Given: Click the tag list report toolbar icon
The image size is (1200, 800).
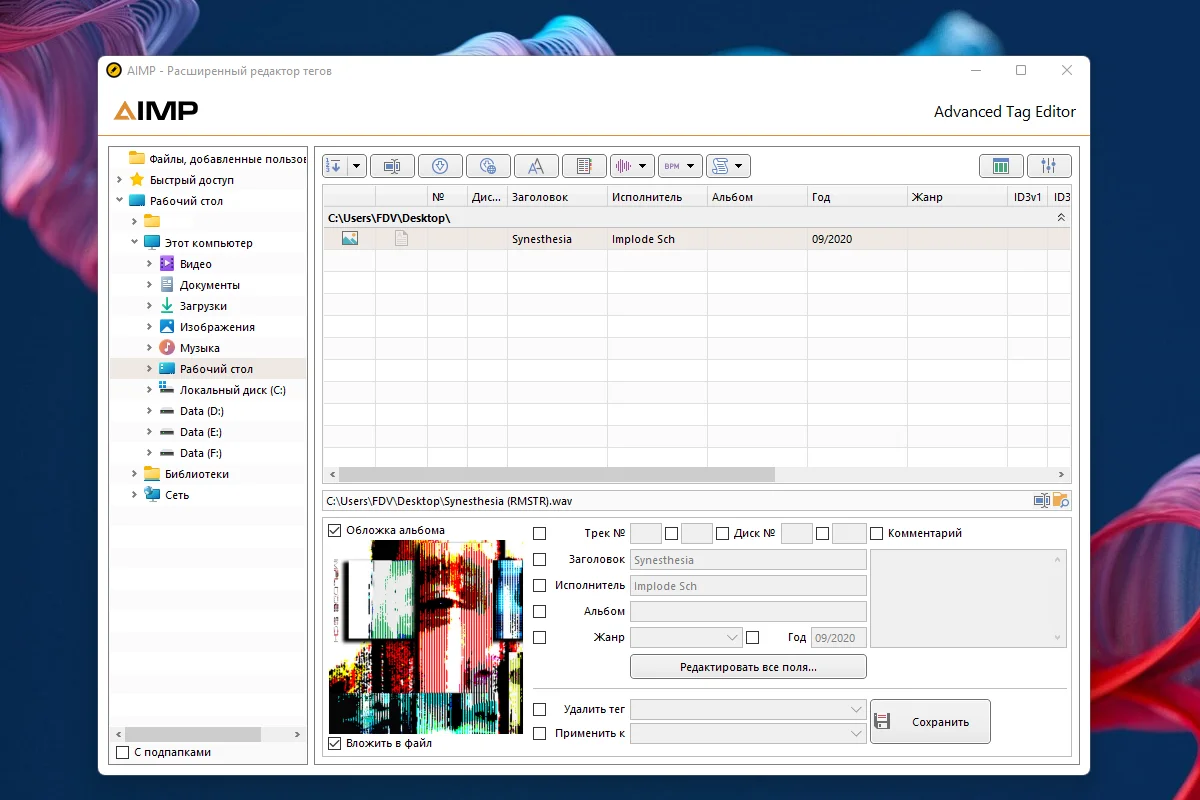Looking at the screenshot, I should pyautogui.click(x=584, y=166).
